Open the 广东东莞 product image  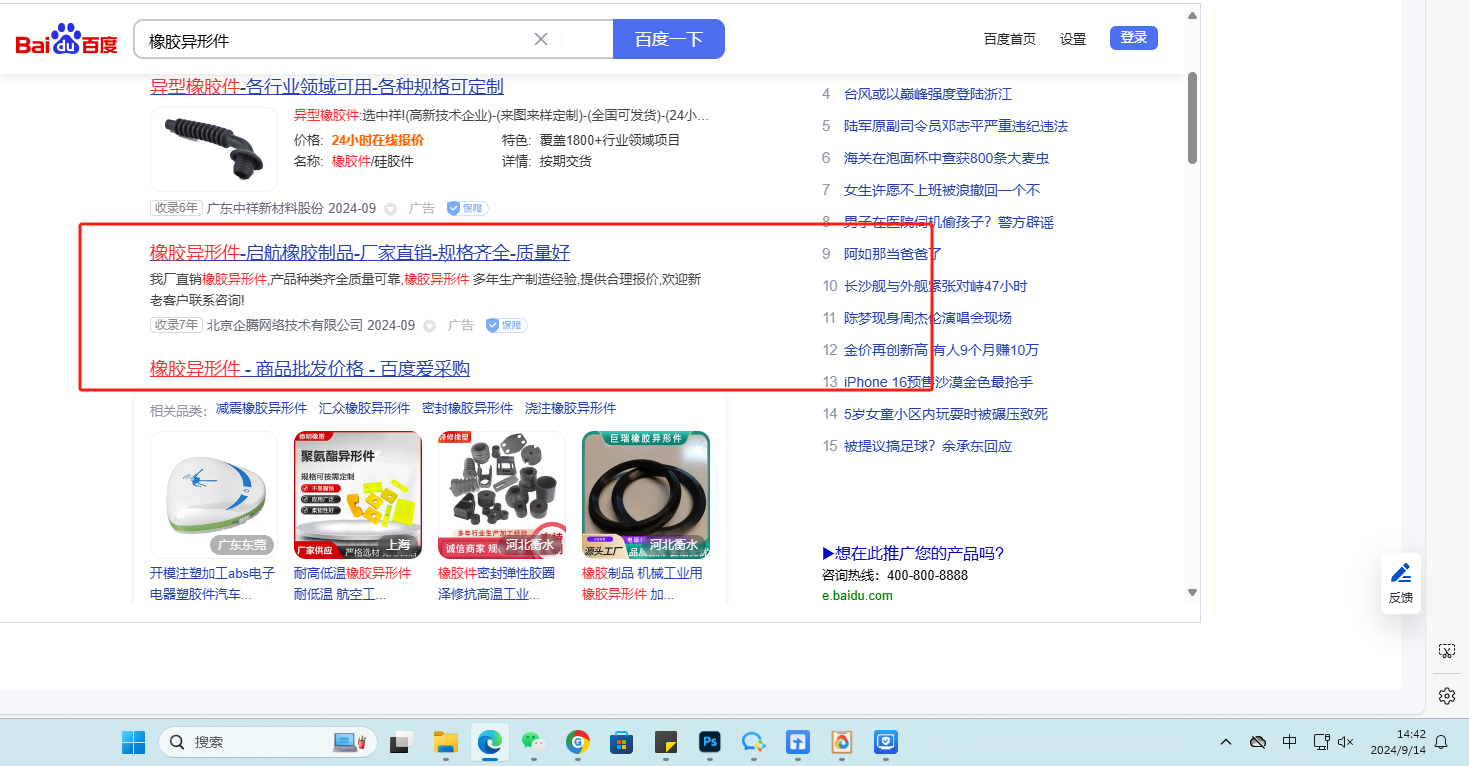tap(214, 494)
